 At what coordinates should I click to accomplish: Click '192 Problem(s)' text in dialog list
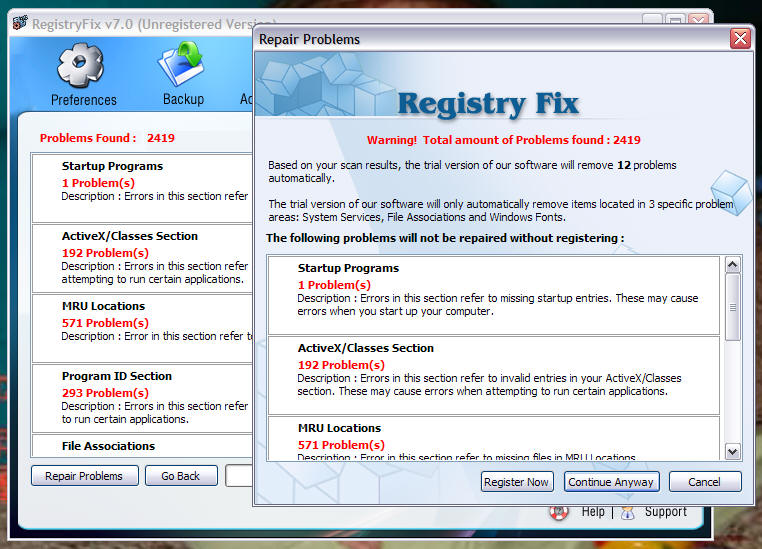pyautogui.click(x=341, y=365)
